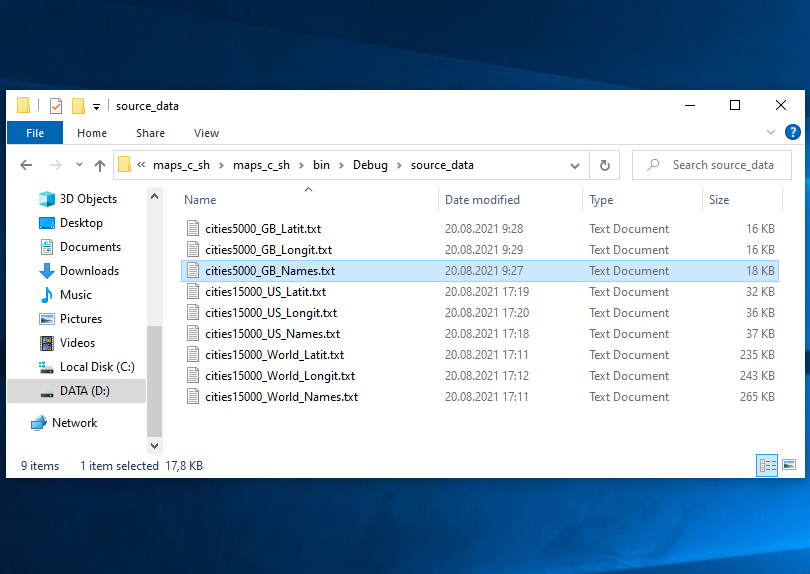Click the Debug breadcrumb segment
The width and height of the screenshot is (810, 574).
point(370,165)
